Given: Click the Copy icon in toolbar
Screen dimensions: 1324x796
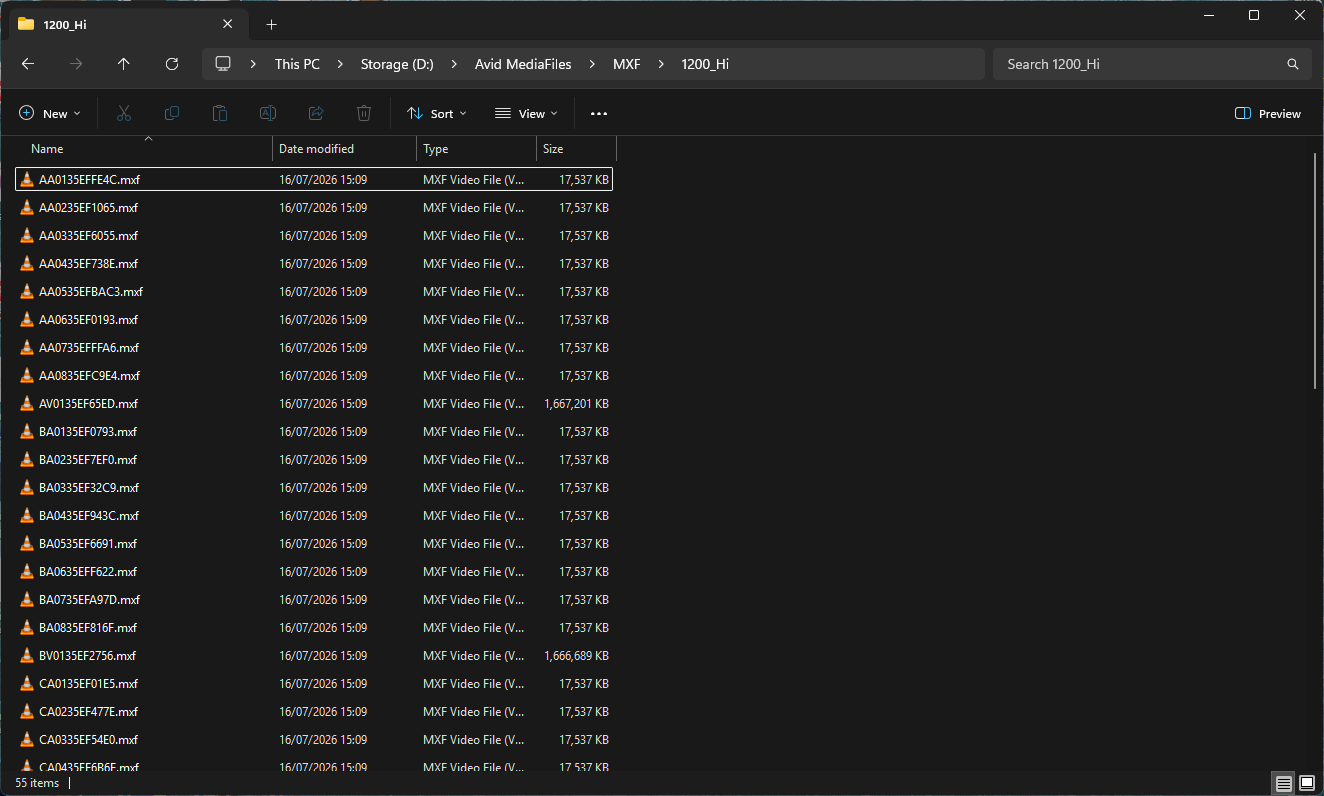Looking at the screenshot, I should tap(172, 114).
